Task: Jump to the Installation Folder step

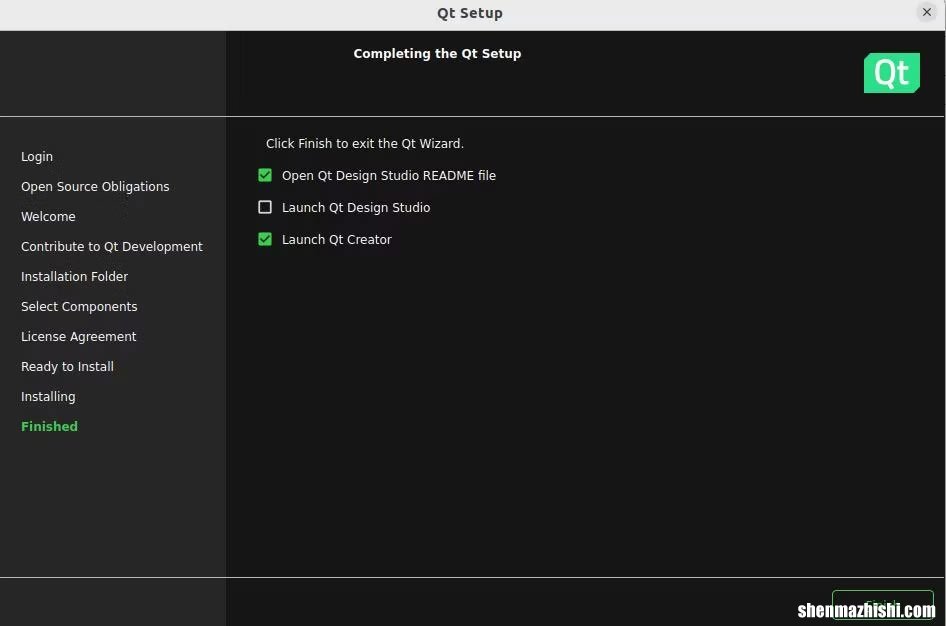Action: click(75, 276)
